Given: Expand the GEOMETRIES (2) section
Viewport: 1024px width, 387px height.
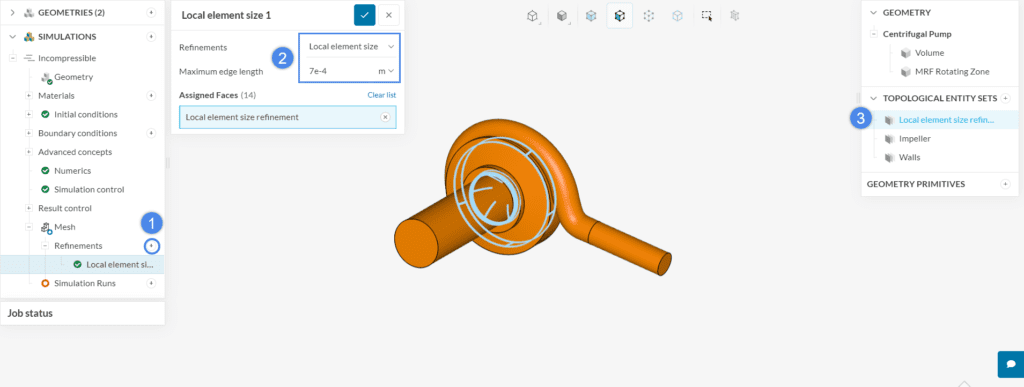Looking at the screenshot, I should pos(12,12).
